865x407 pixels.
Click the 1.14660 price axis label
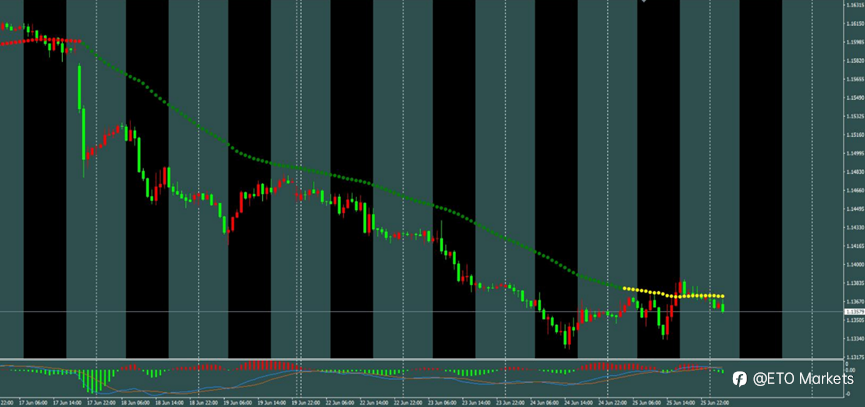pos(855,191)
